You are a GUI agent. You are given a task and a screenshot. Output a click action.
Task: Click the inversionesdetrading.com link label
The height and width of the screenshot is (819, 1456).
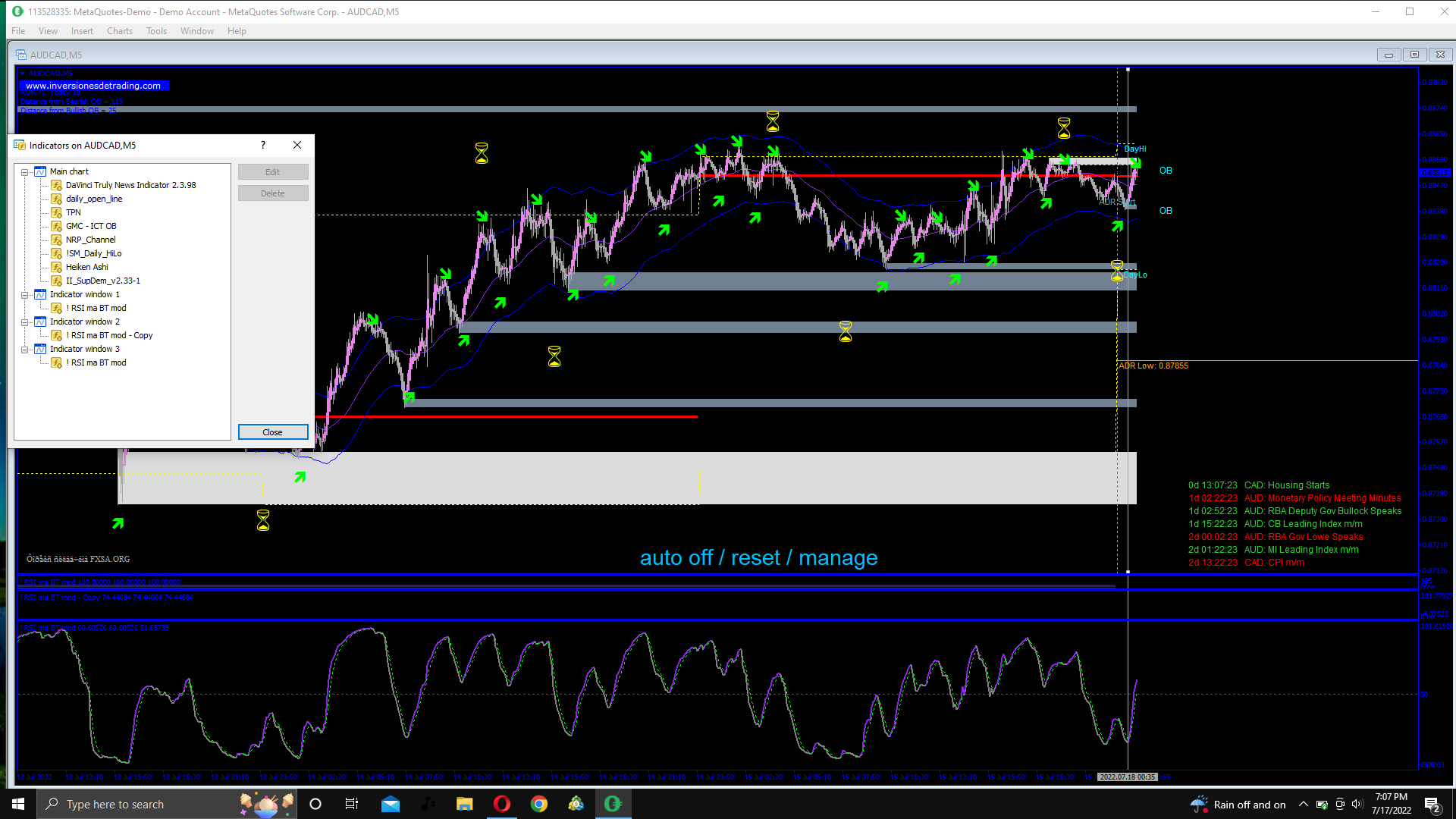click(93, 86)
